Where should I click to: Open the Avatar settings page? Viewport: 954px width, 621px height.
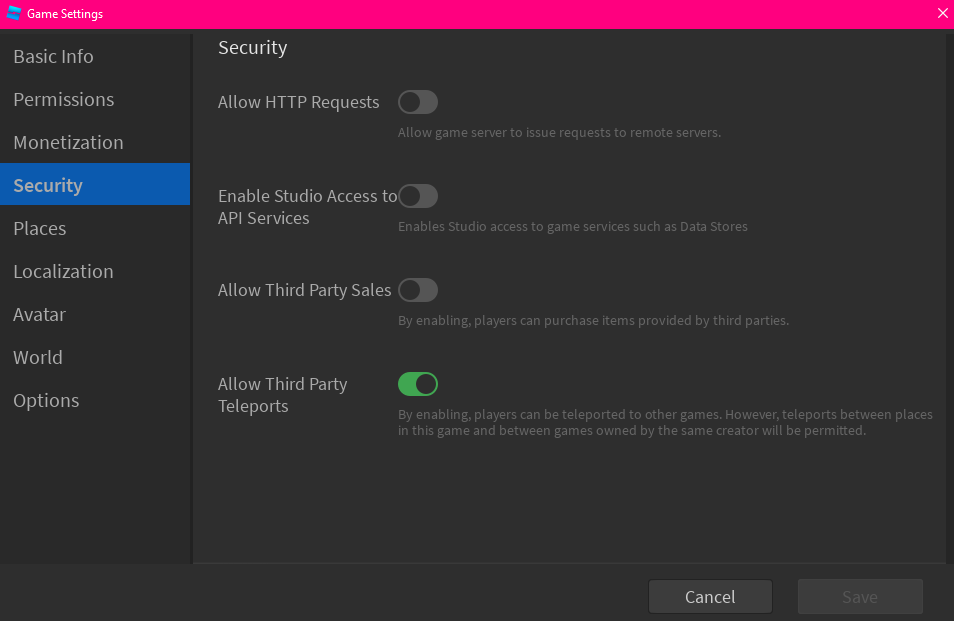coord(95,314)
